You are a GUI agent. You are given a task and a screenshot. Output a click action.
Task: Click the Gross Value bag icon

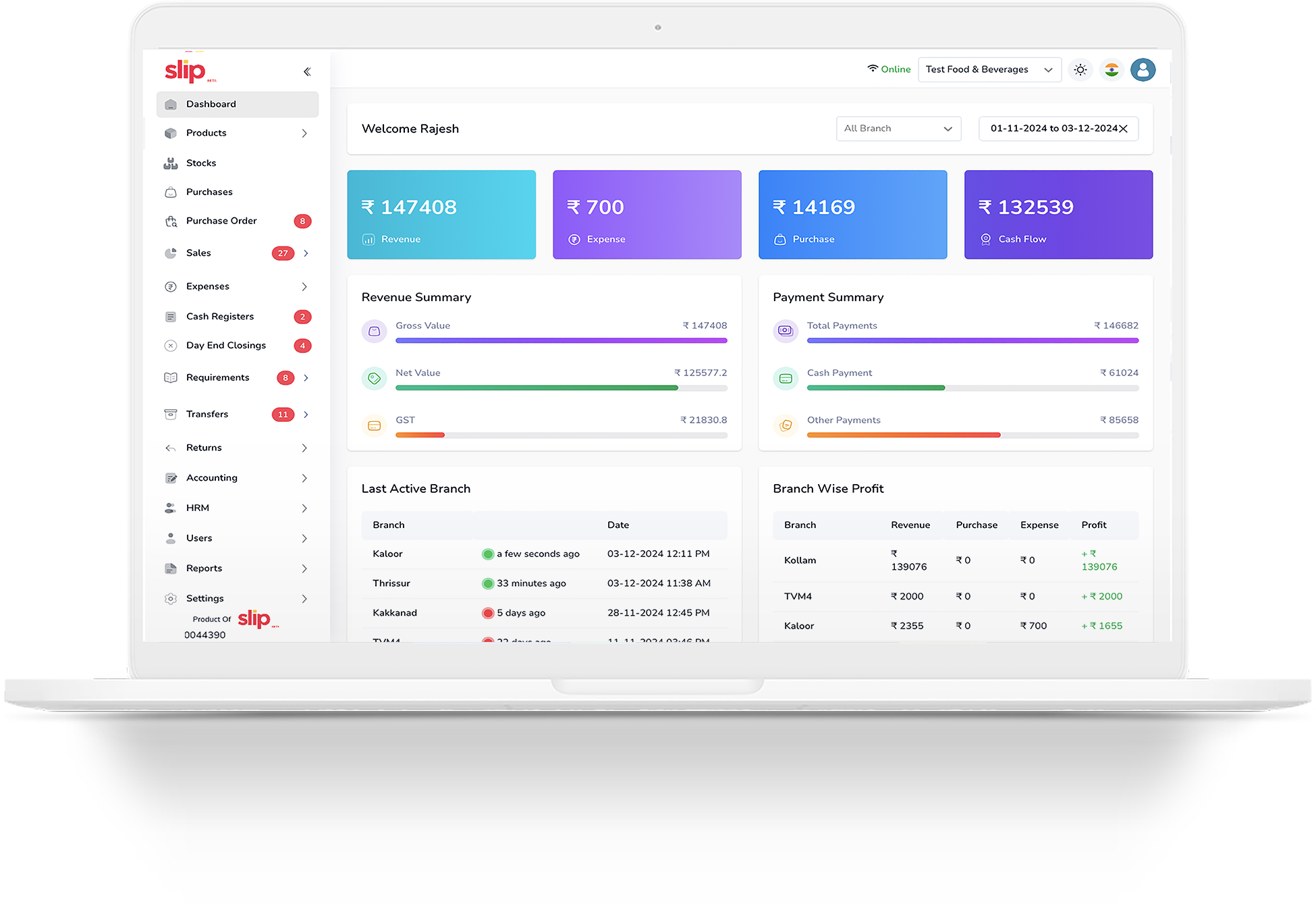[375, 331]
